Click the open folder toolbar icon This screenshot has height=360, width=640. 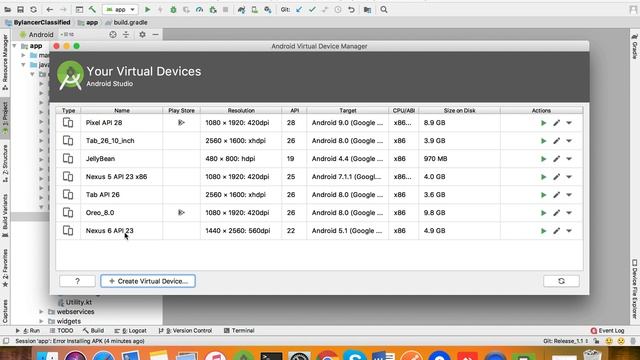point(7,9)
